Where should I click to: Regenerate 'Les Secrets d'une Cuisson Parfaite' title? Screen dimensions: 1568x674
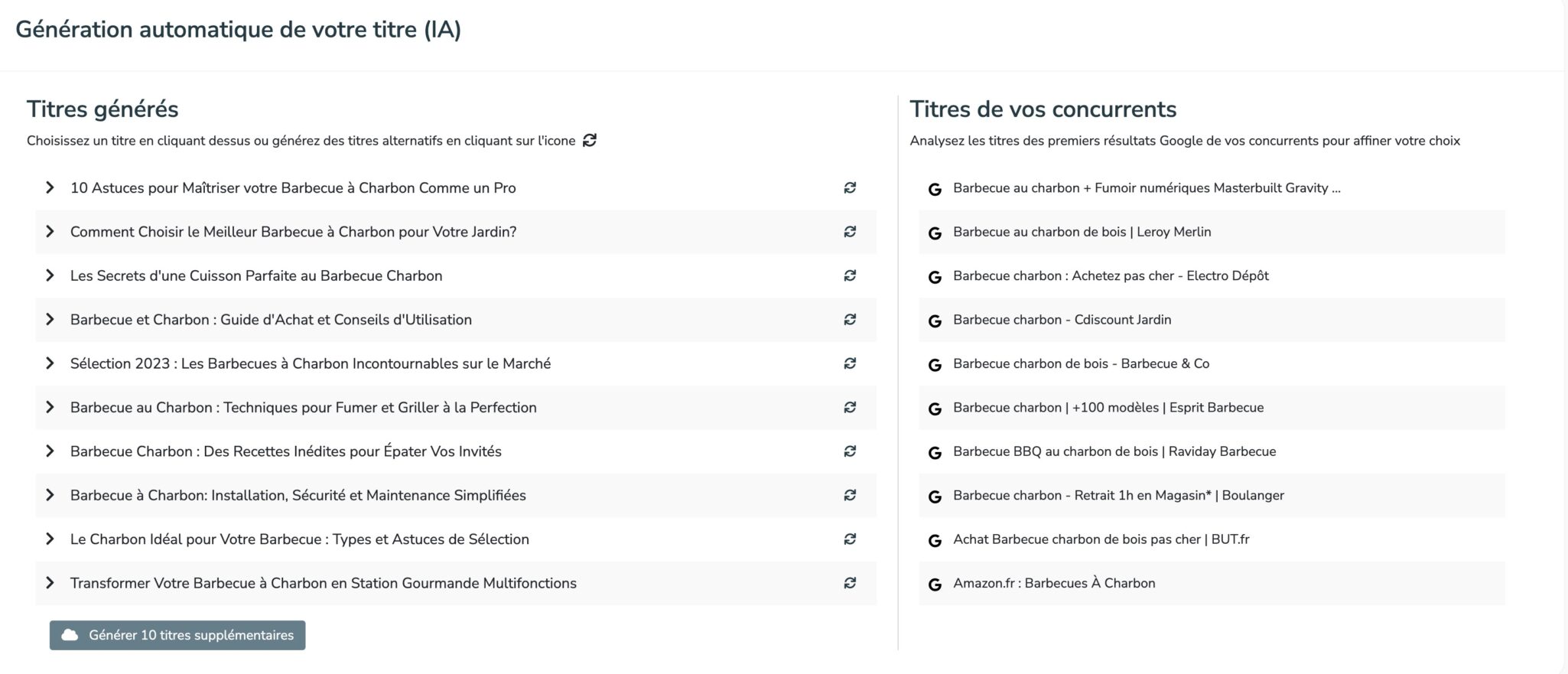pos(849,276)
